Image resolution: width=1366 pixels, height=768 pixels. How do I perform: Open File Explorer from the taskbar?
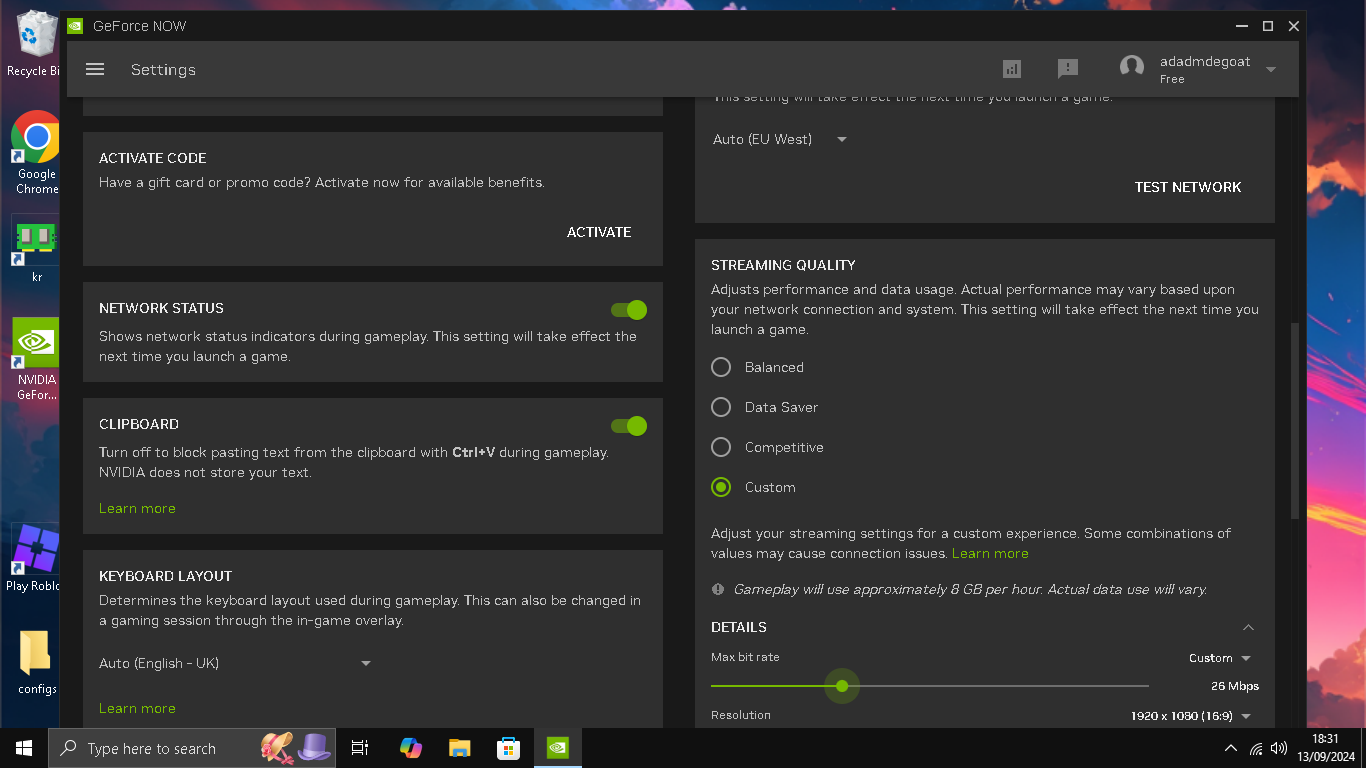(459, 748)
